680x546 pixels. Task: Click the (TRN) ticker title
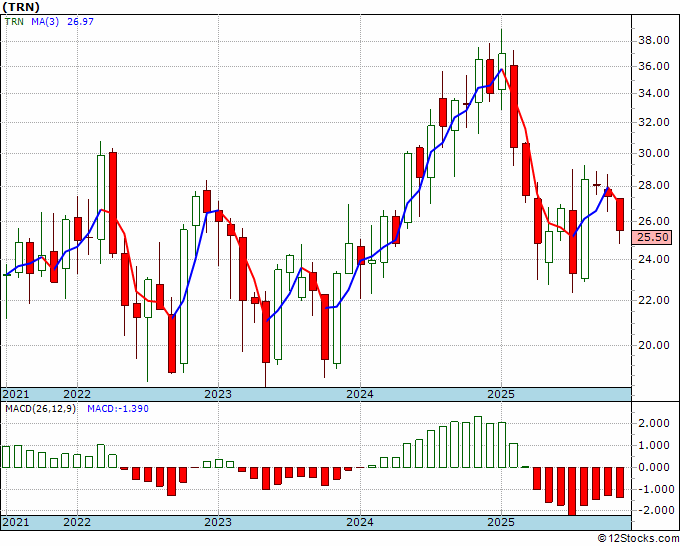[x=21, y=7]
